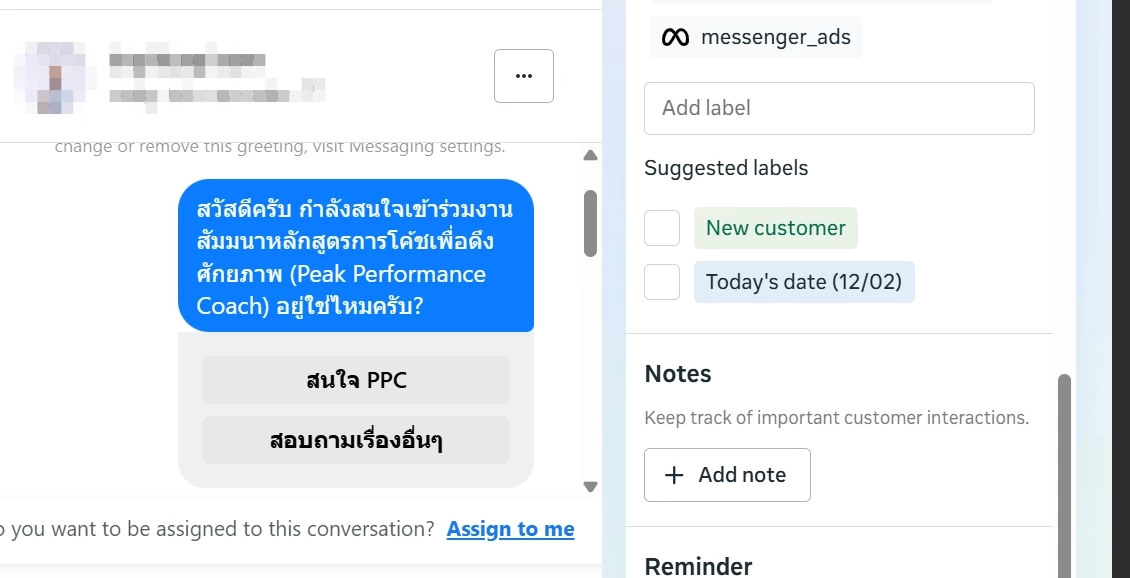Click the Add note button

pyautogui.click(x=727, y=475)
